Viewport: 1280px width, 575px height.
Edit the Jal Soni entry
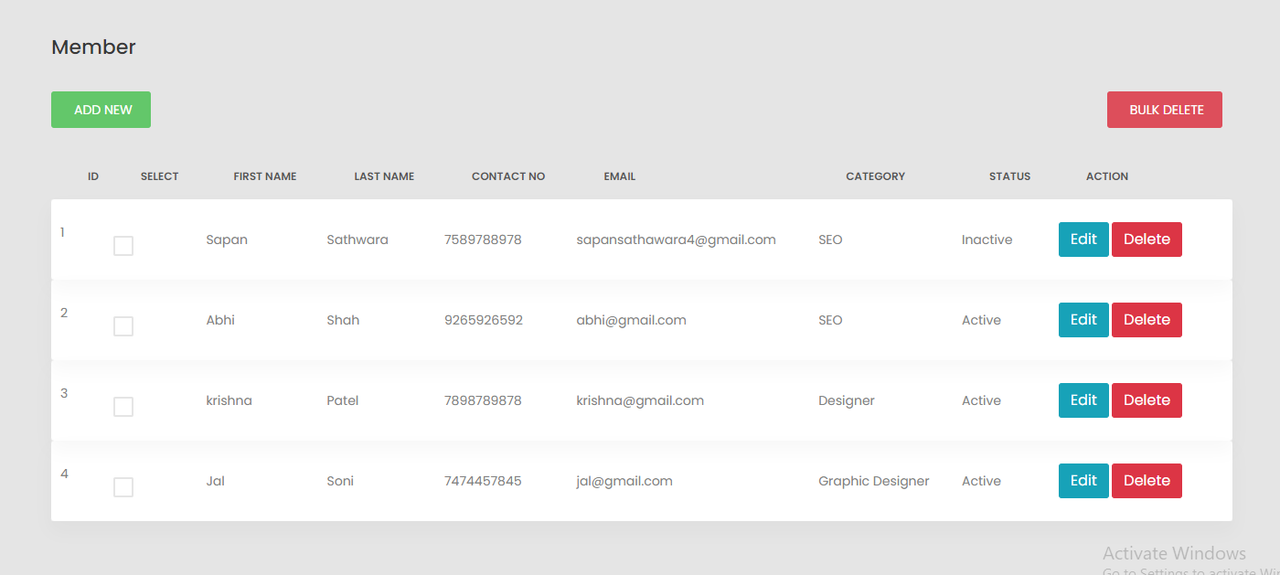tap(1084, 481)
